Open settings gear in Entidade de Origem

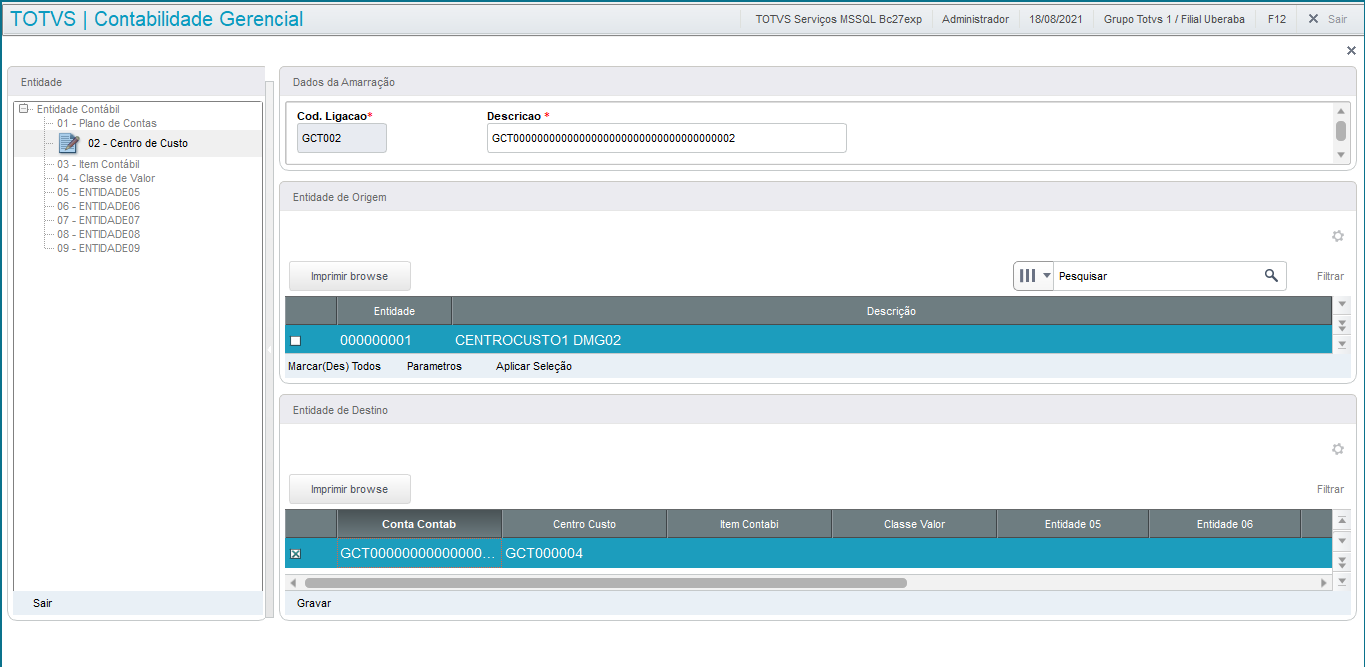[x=1338, y=236]
